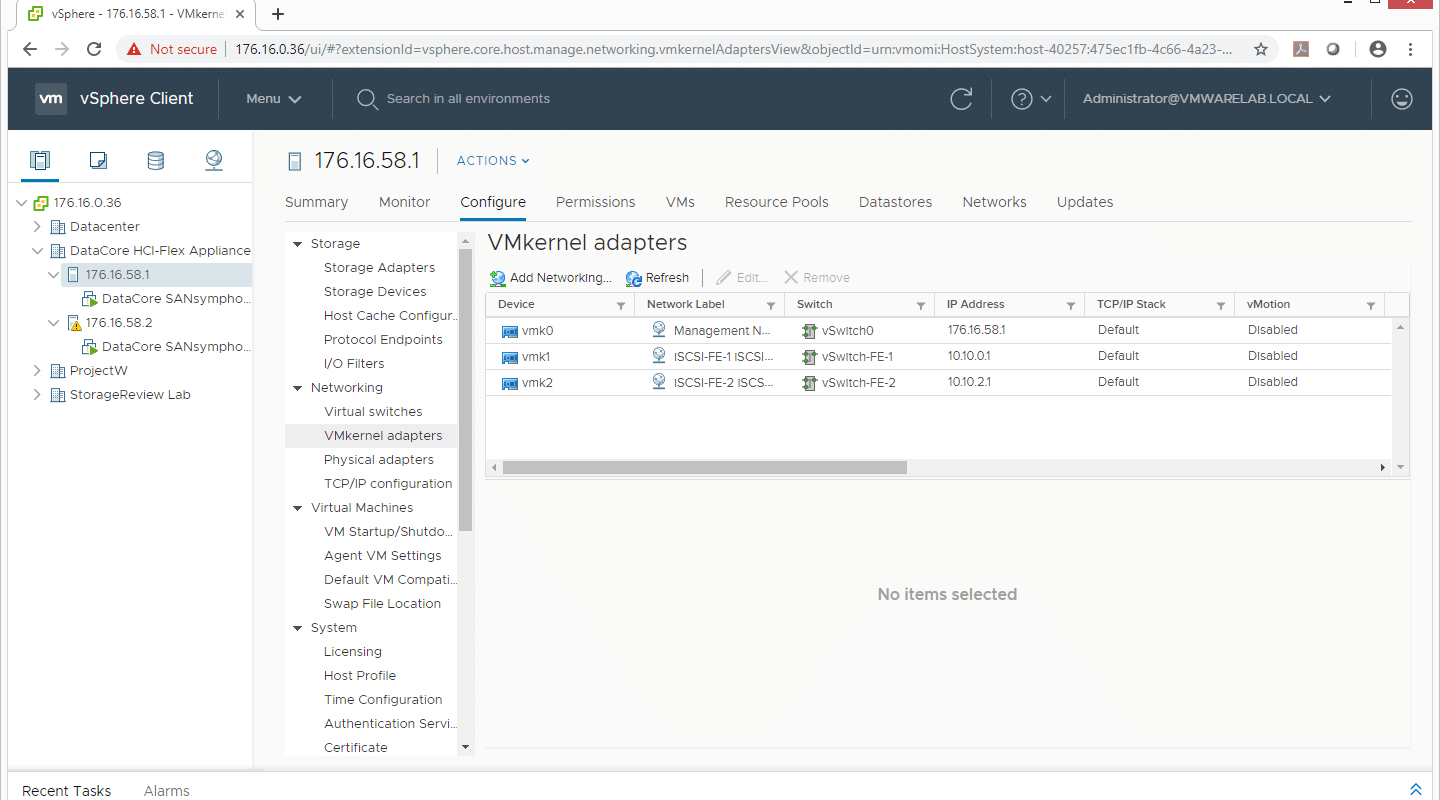This screenshot has height=800, width=1440.
Task: Expand the ProjectW tree node
Action: point(38,371)
